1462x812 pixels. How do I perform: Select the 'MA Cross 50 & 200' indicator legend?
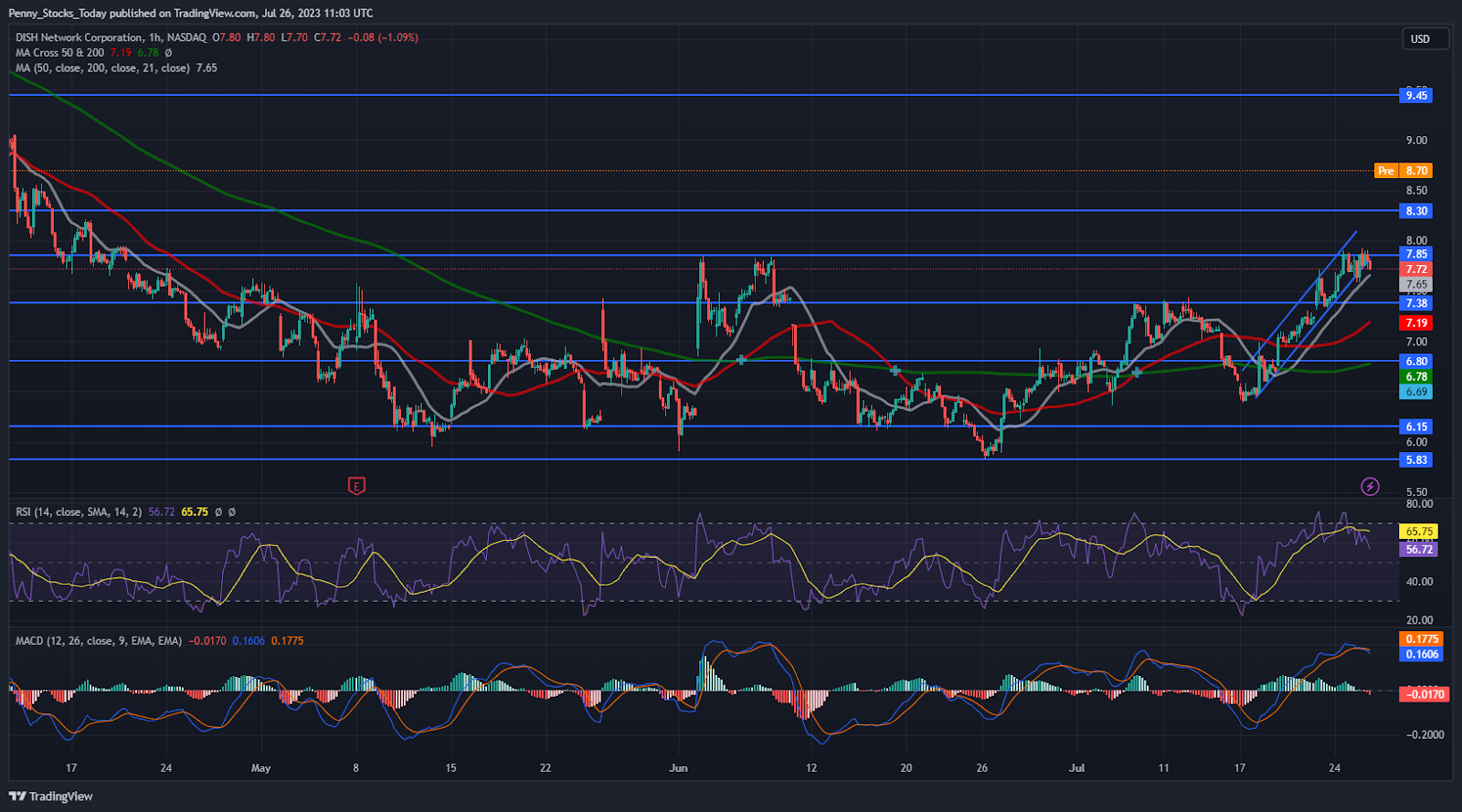point(59,53)
